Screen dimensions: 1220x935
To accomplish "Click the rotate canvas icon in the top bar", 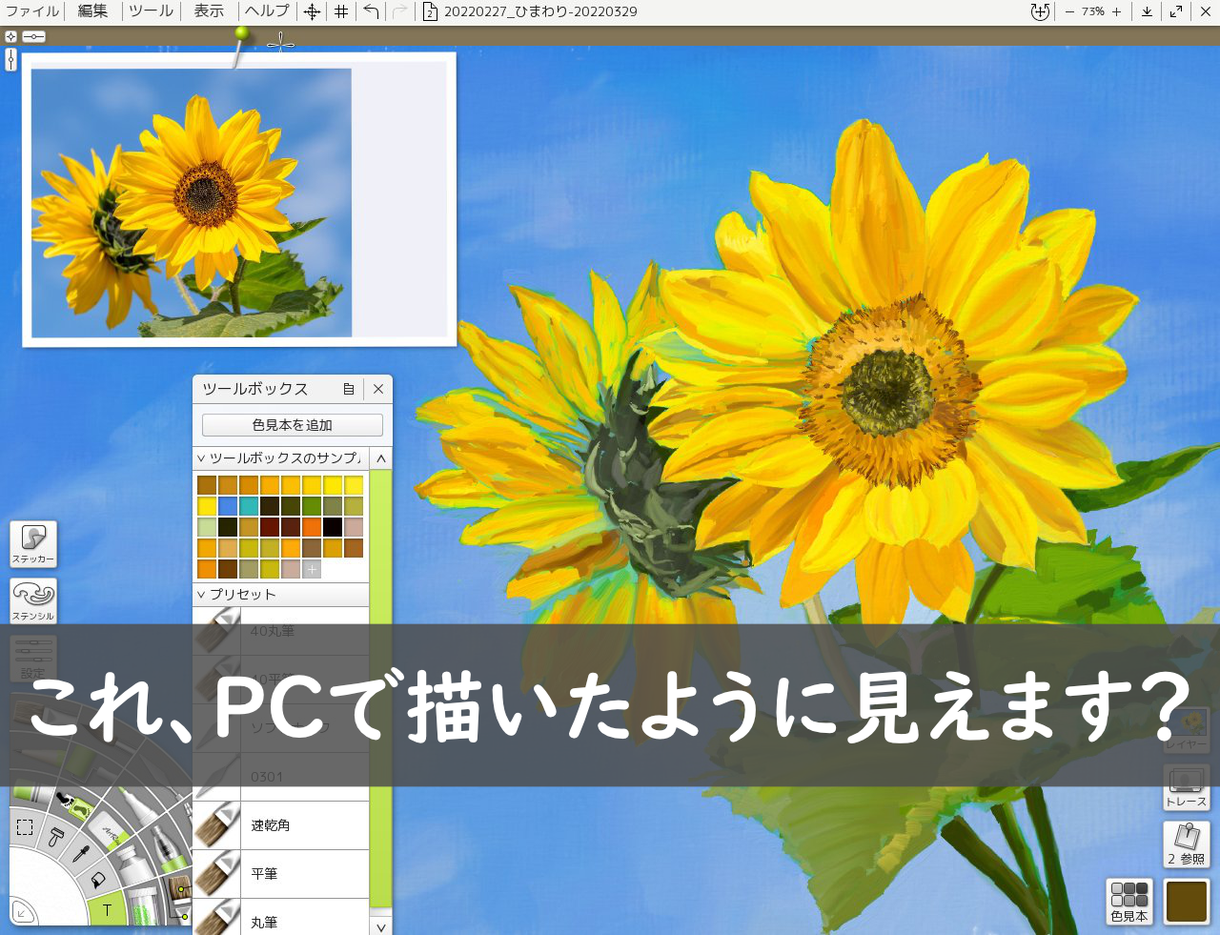I will (x=1040, y=12).
